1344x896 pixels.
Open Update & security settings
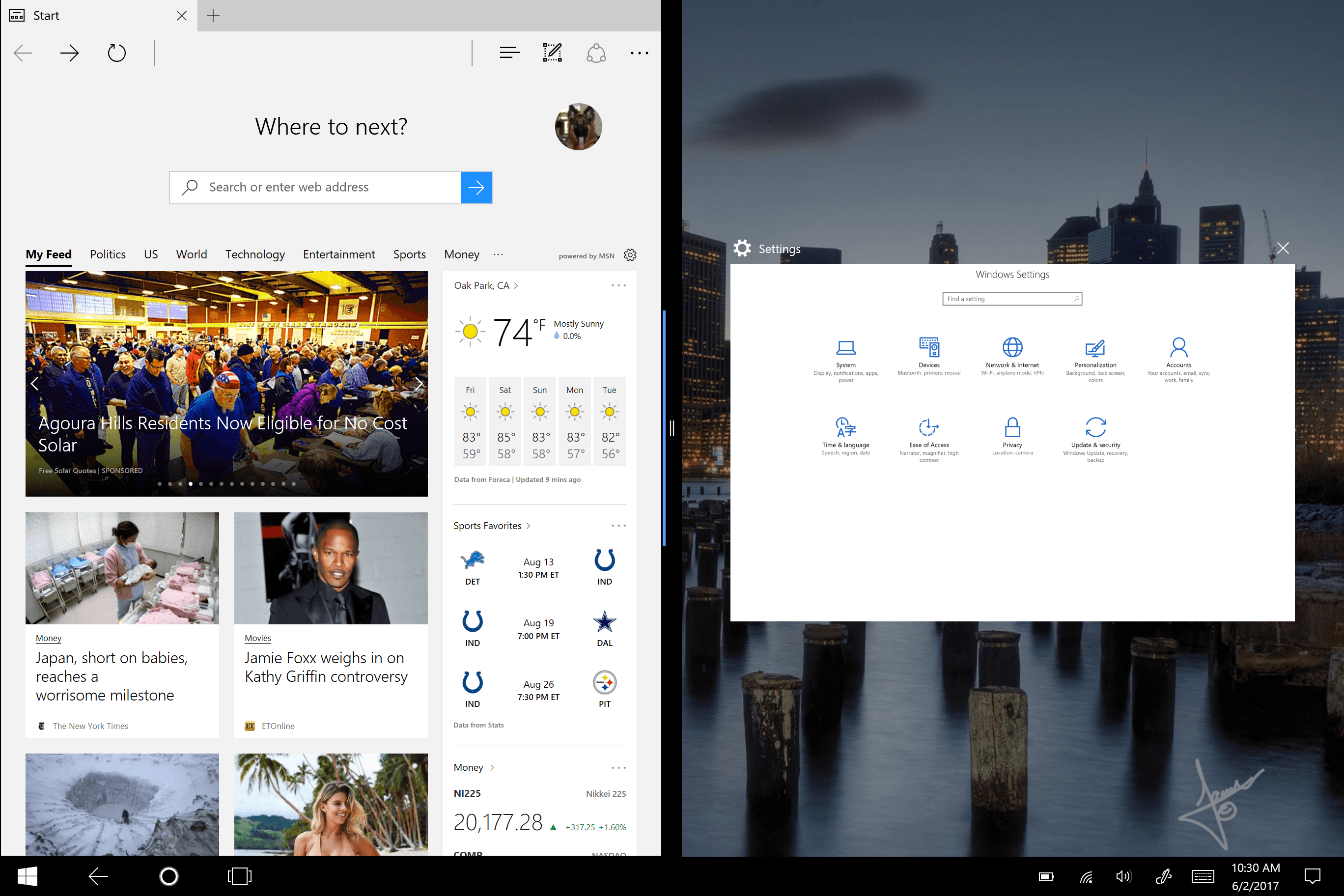coord(1095,440)
